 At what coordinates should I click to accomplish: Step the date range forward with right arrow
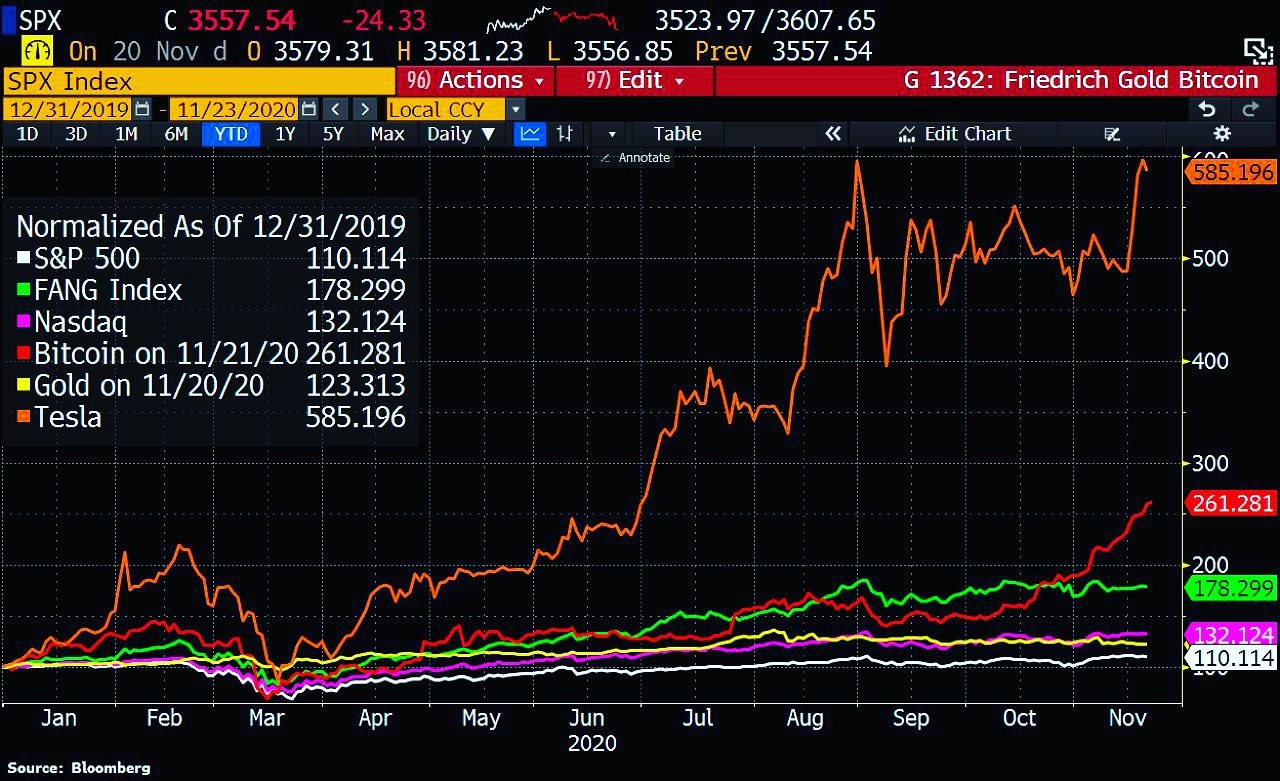point(365,109)
